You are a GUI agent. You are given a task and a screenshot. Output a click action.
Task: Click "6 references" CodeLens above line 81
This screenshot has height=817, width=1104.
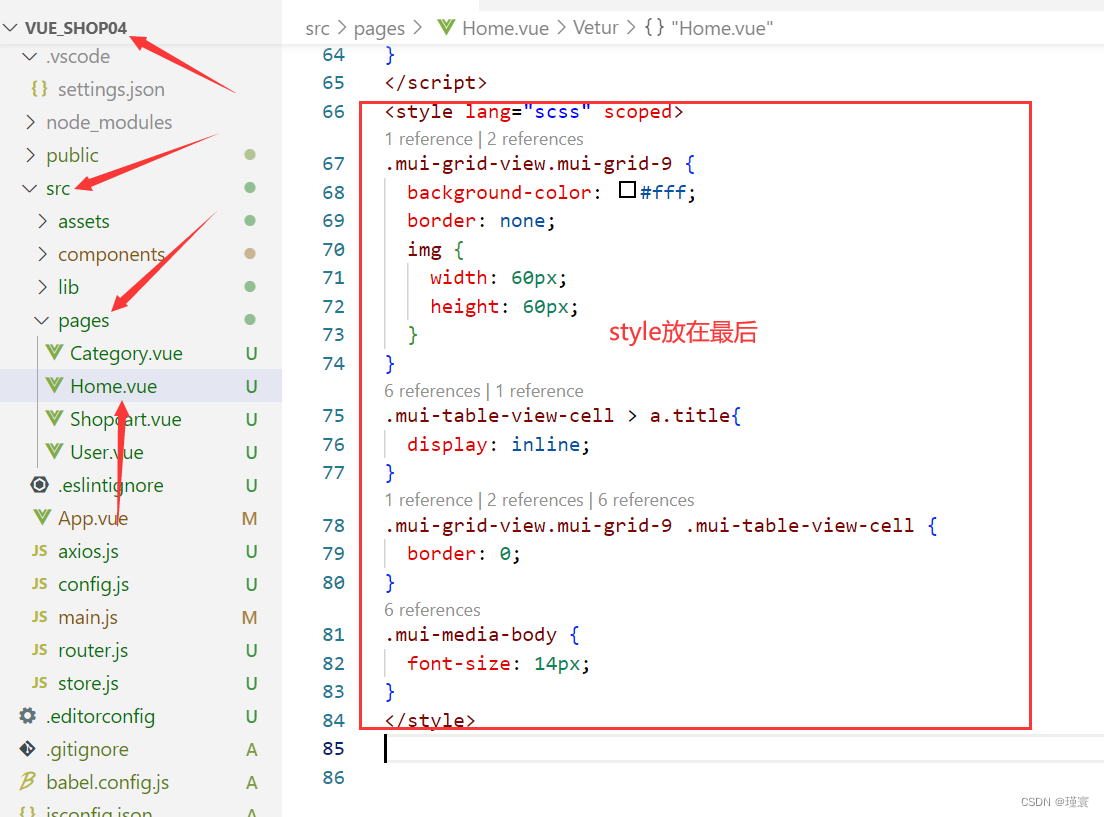[432, 610]
